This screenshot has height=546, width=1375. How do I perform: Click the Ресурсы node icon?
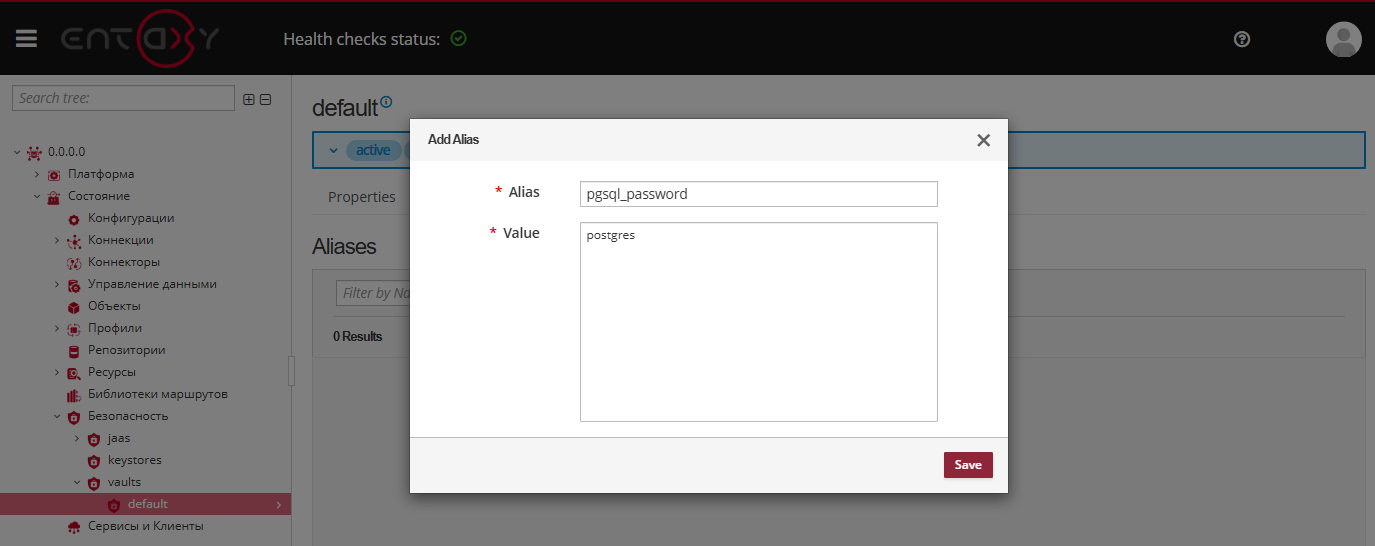point(74,373)
